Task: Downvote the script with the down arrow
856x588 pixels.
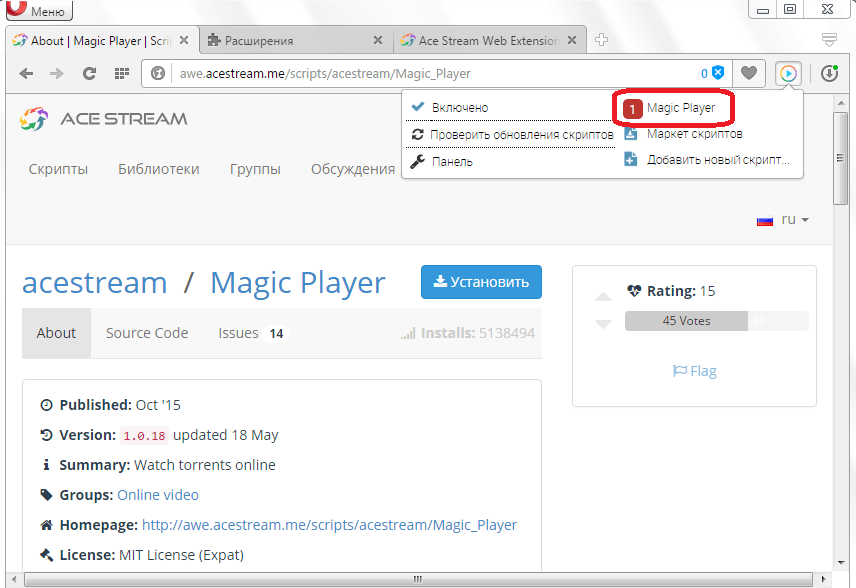Action: click(x=603, y=324)
